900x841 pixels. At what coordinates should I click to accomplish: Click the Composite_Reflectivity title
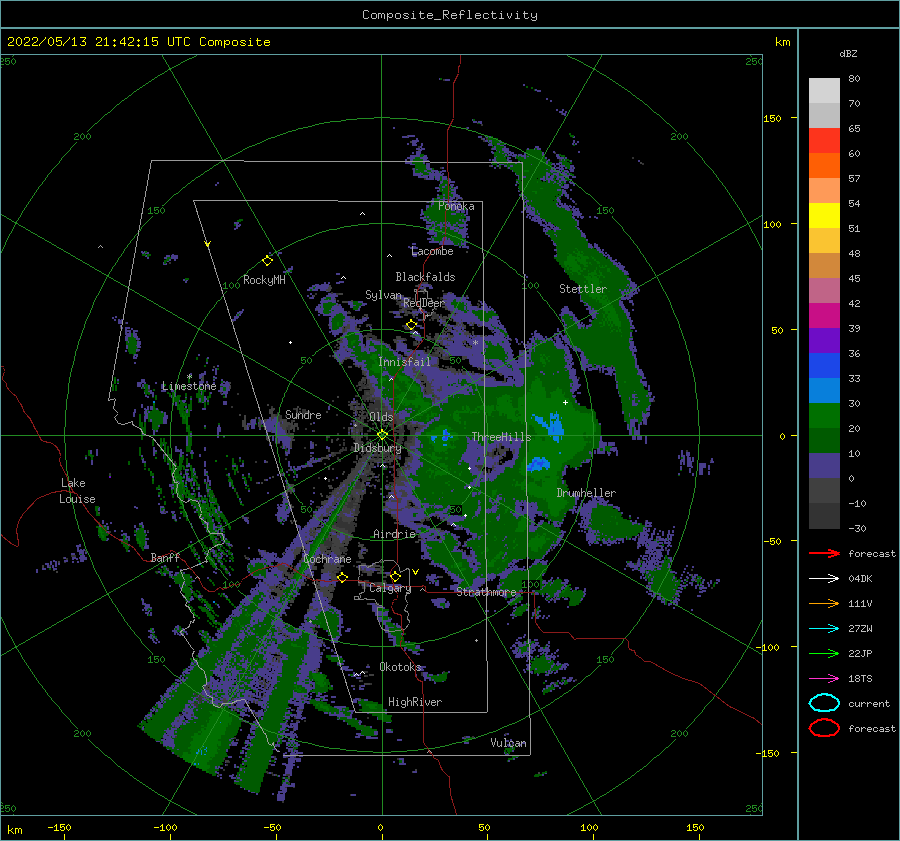tap(450, 15)
